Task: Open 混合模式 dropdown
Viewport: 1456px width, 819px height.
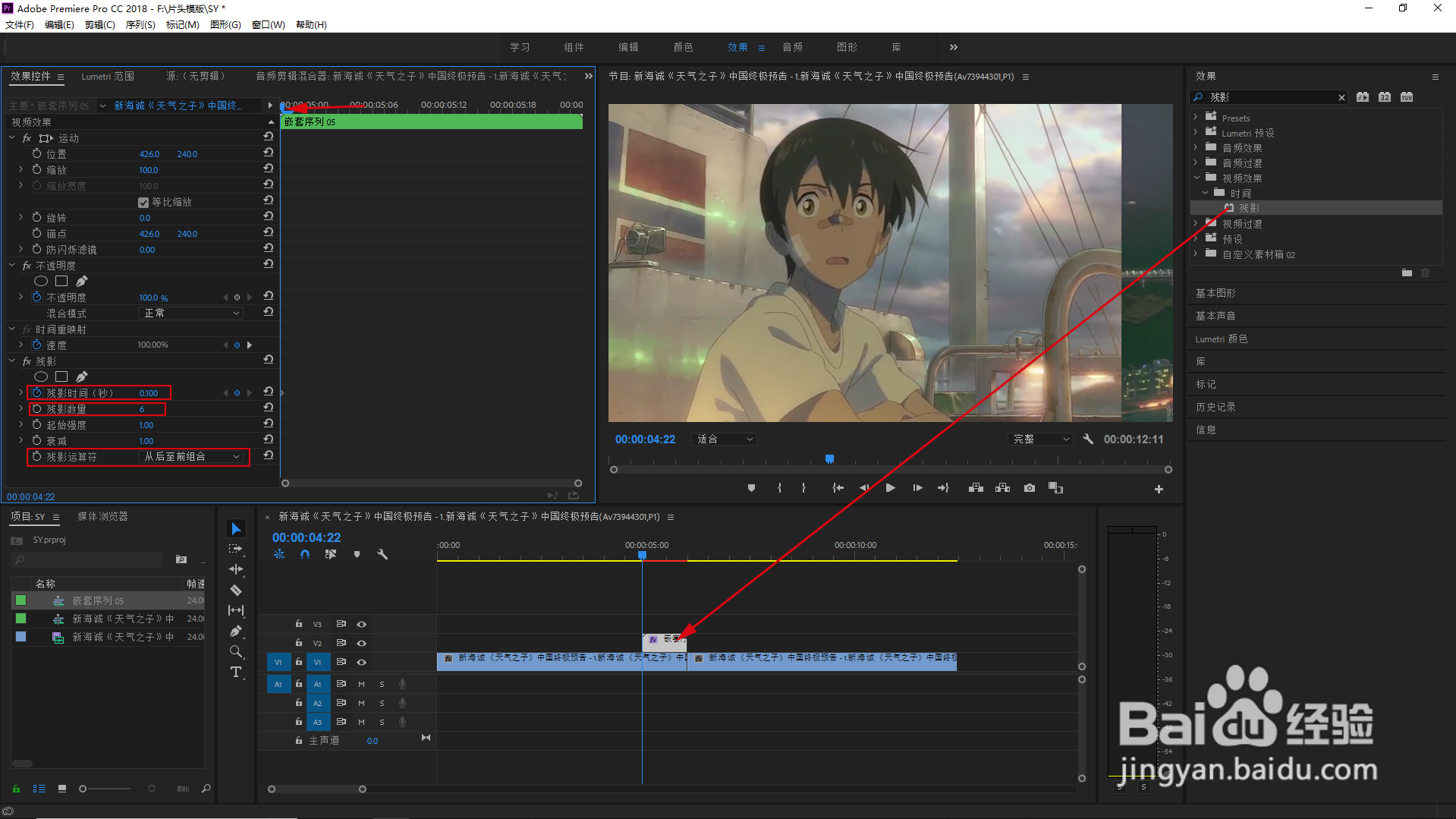Action: pos(192,313)
